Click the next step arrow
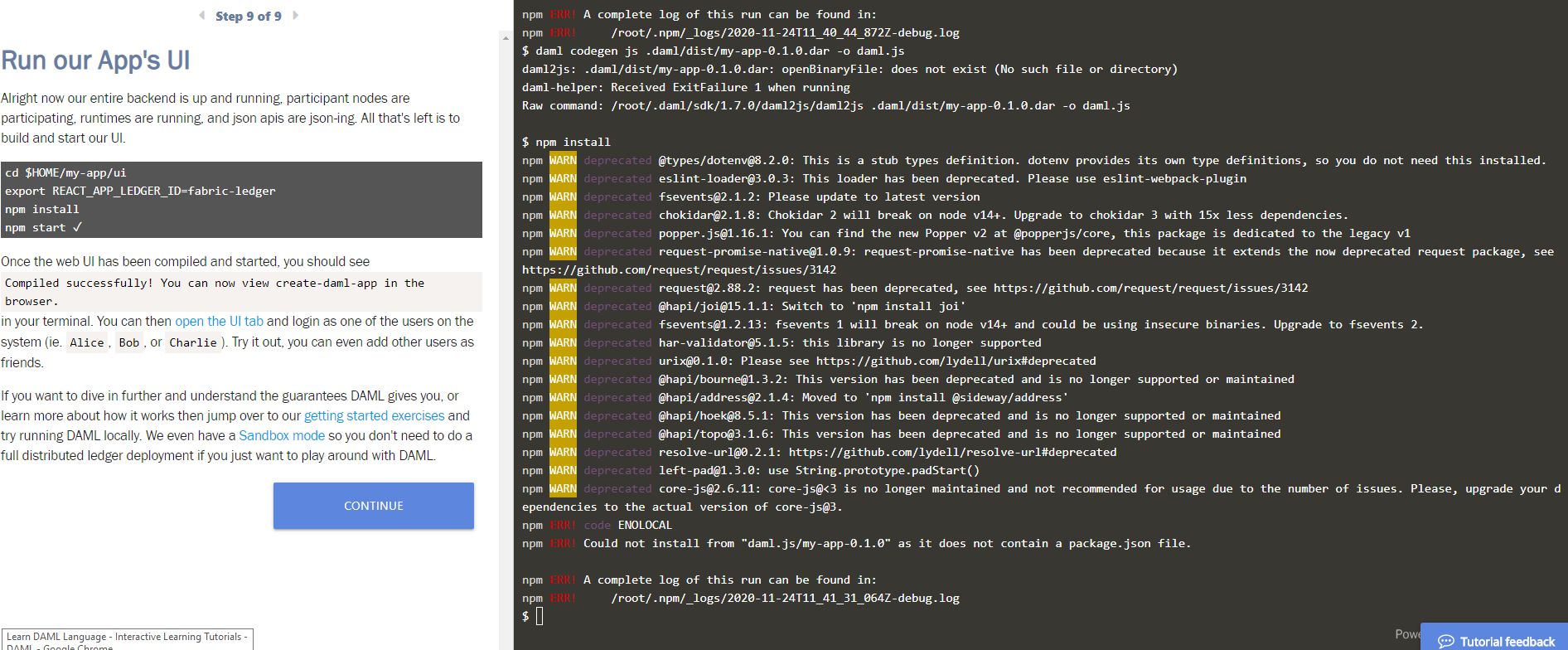The image size is (1568, 650). click(295, 16)
